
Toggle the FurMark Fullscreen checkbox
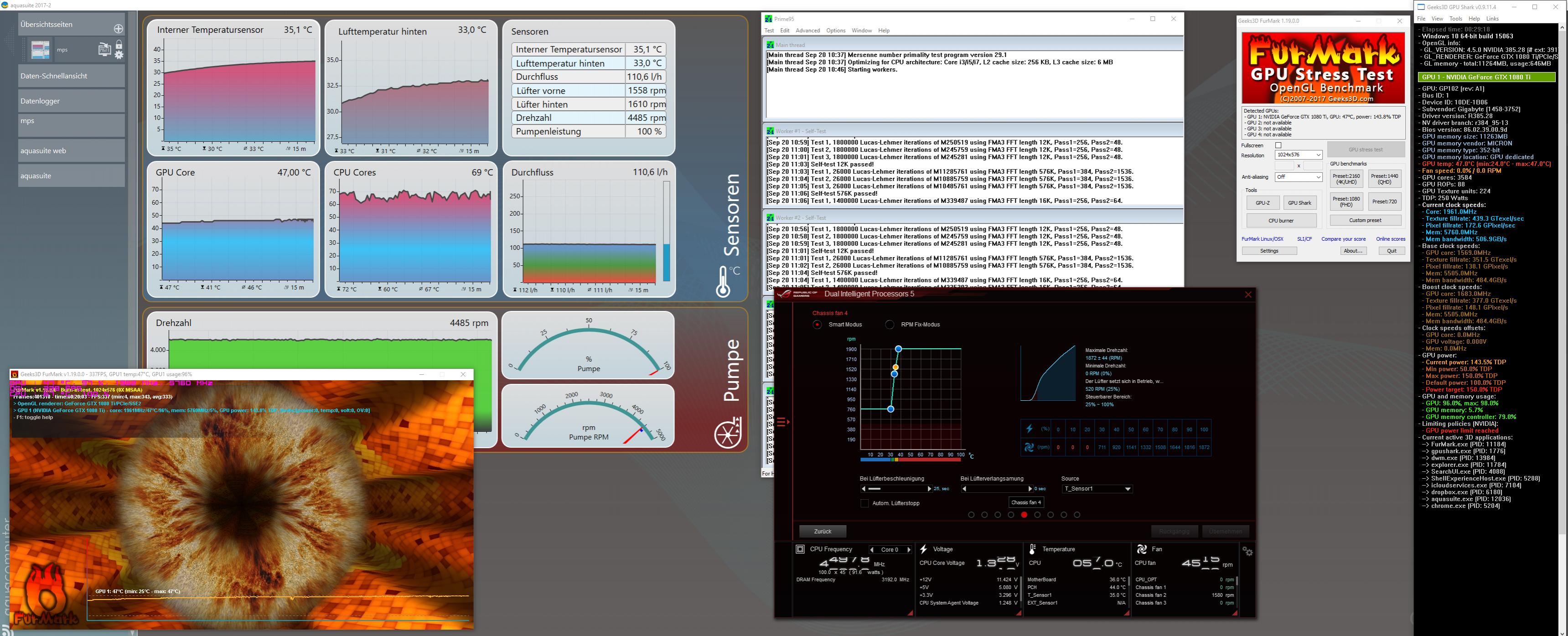pyautogui.click(x=1278, y=145)
